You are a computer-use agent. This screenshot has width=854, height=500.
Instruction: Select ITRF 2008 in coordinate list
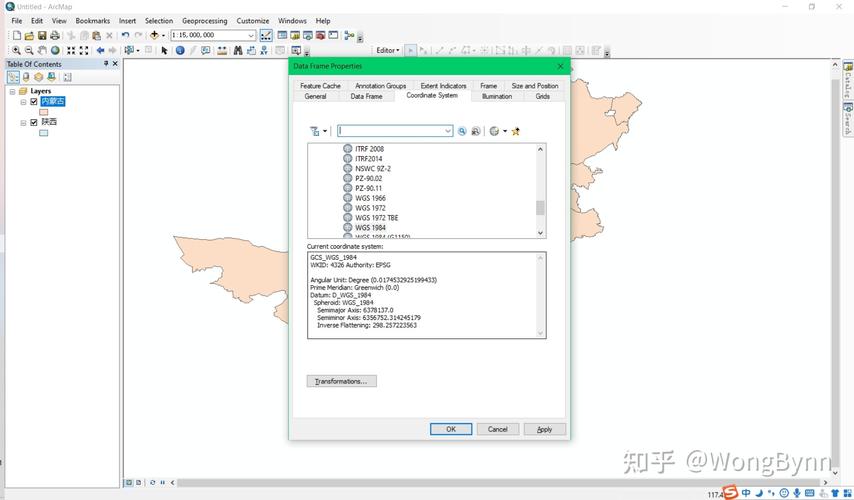pos(369,149)
